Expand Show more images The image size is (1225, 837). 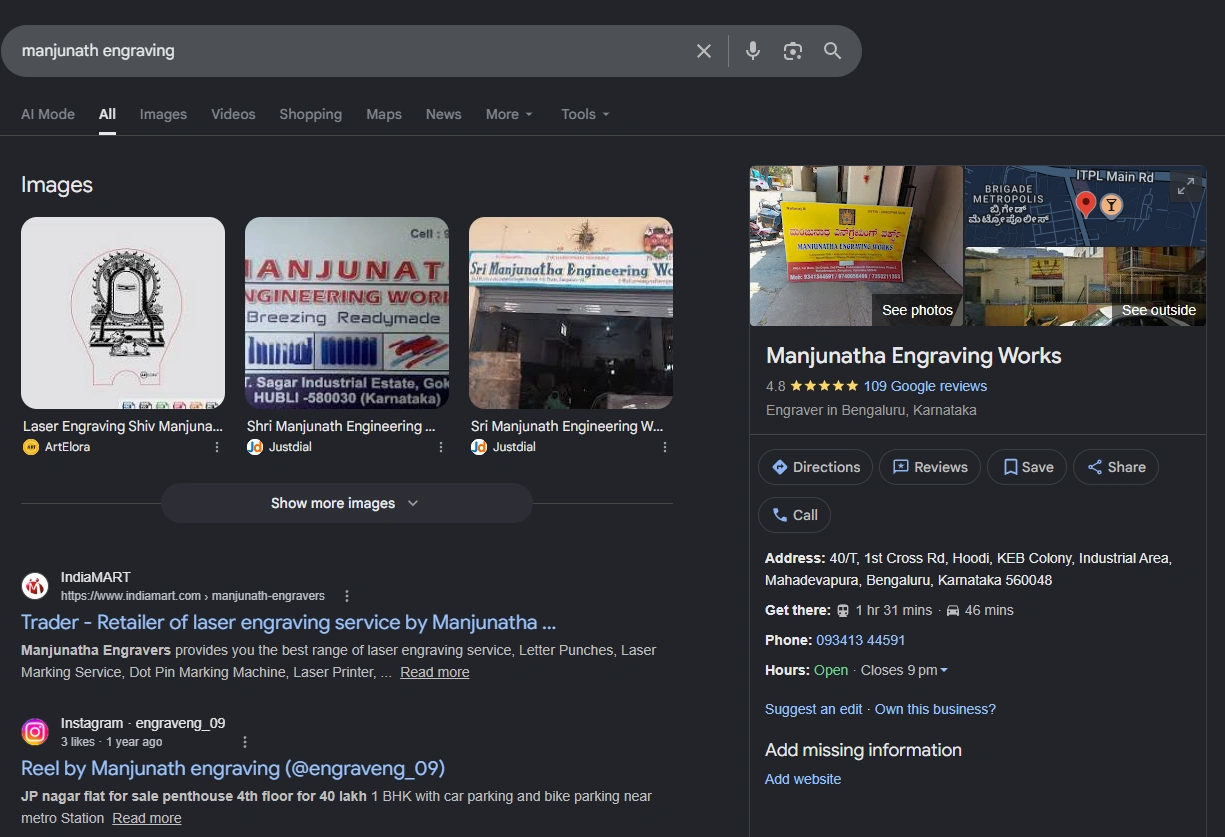coord(346,503)
